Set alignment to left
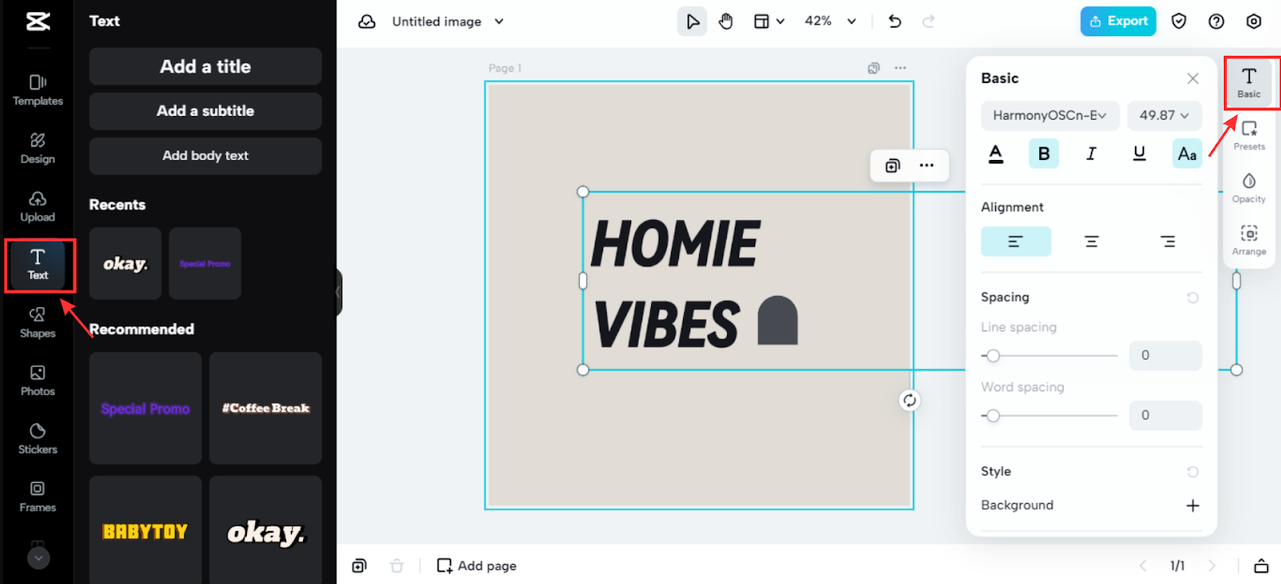Image resolution: width=1281 pixels, height=584 pixels. coord(1016,241)
